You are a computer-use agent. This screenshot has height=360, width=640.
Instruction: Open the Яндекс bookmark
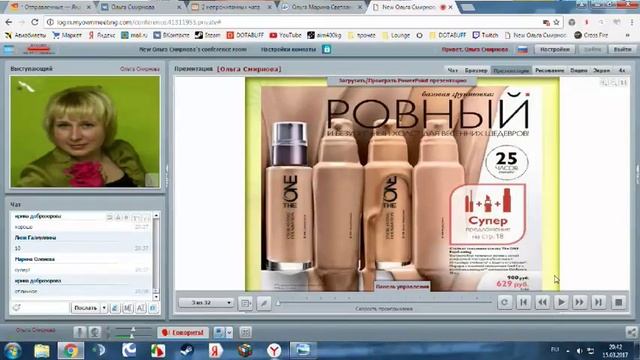tap(102, 36)
